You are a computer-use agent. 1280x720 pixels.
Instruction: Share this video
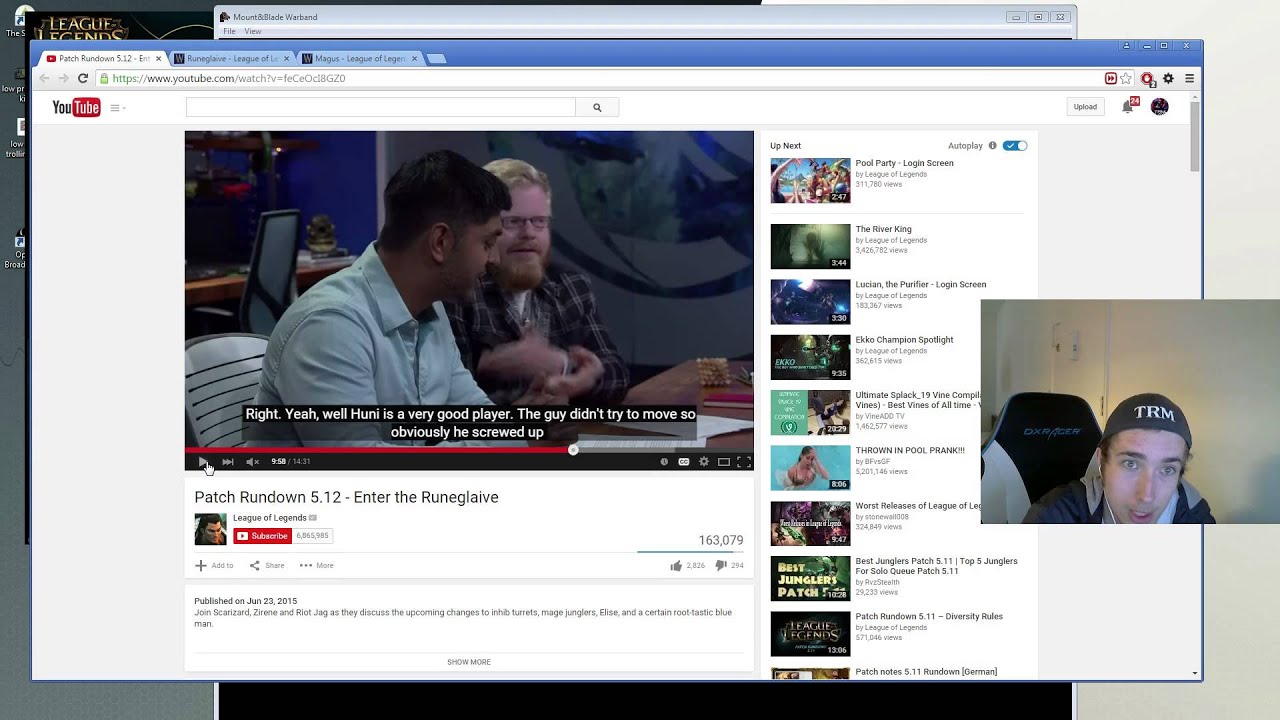tap(267, 566)
